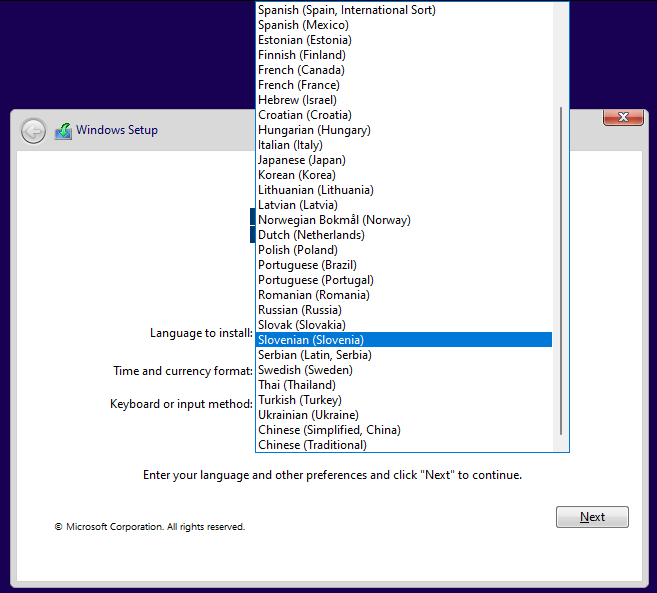Pick Croatian (Croatia)
The image size is (657, 593).
[x=404, y=115]
